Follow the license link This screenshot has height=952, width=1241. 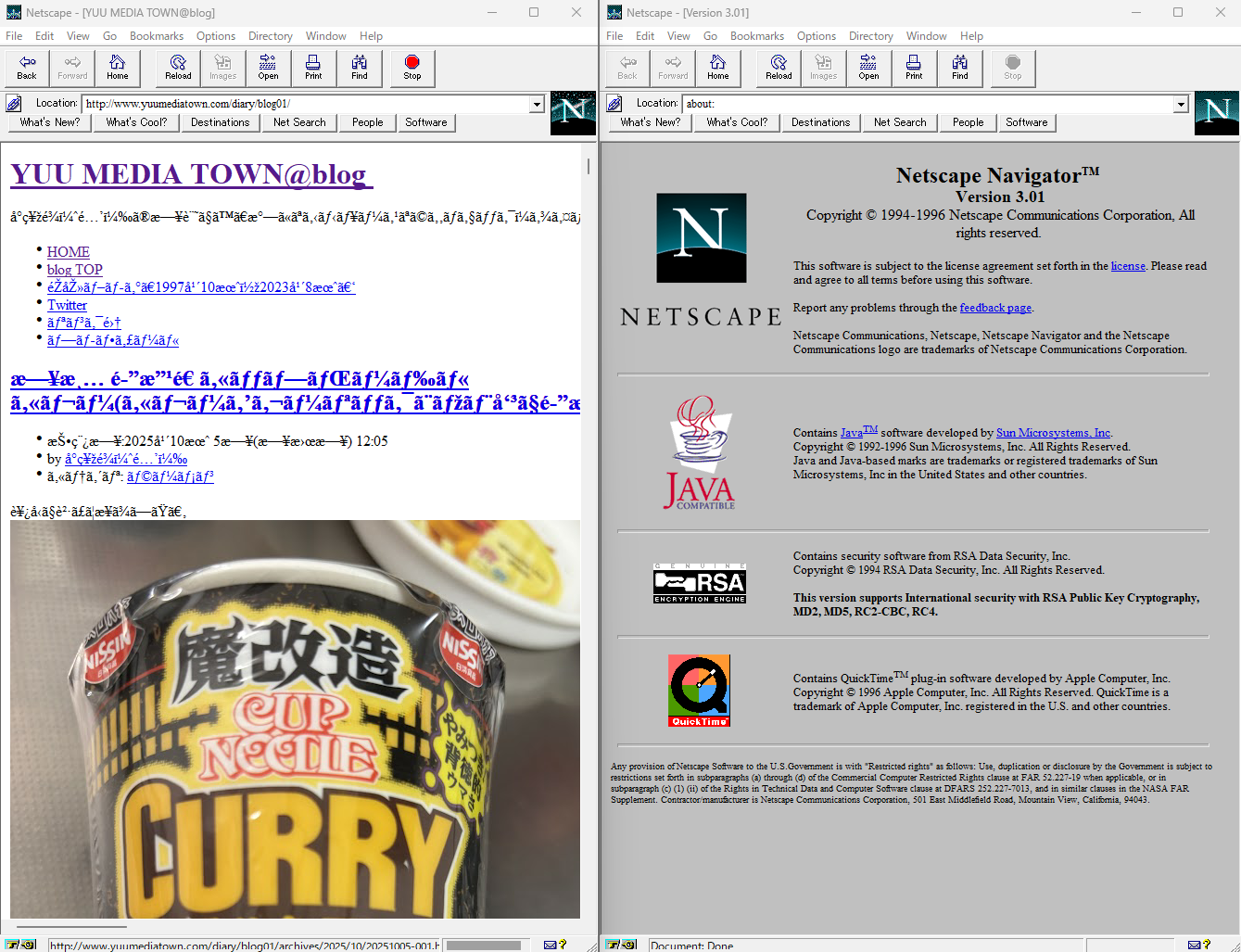point(1128,266)
